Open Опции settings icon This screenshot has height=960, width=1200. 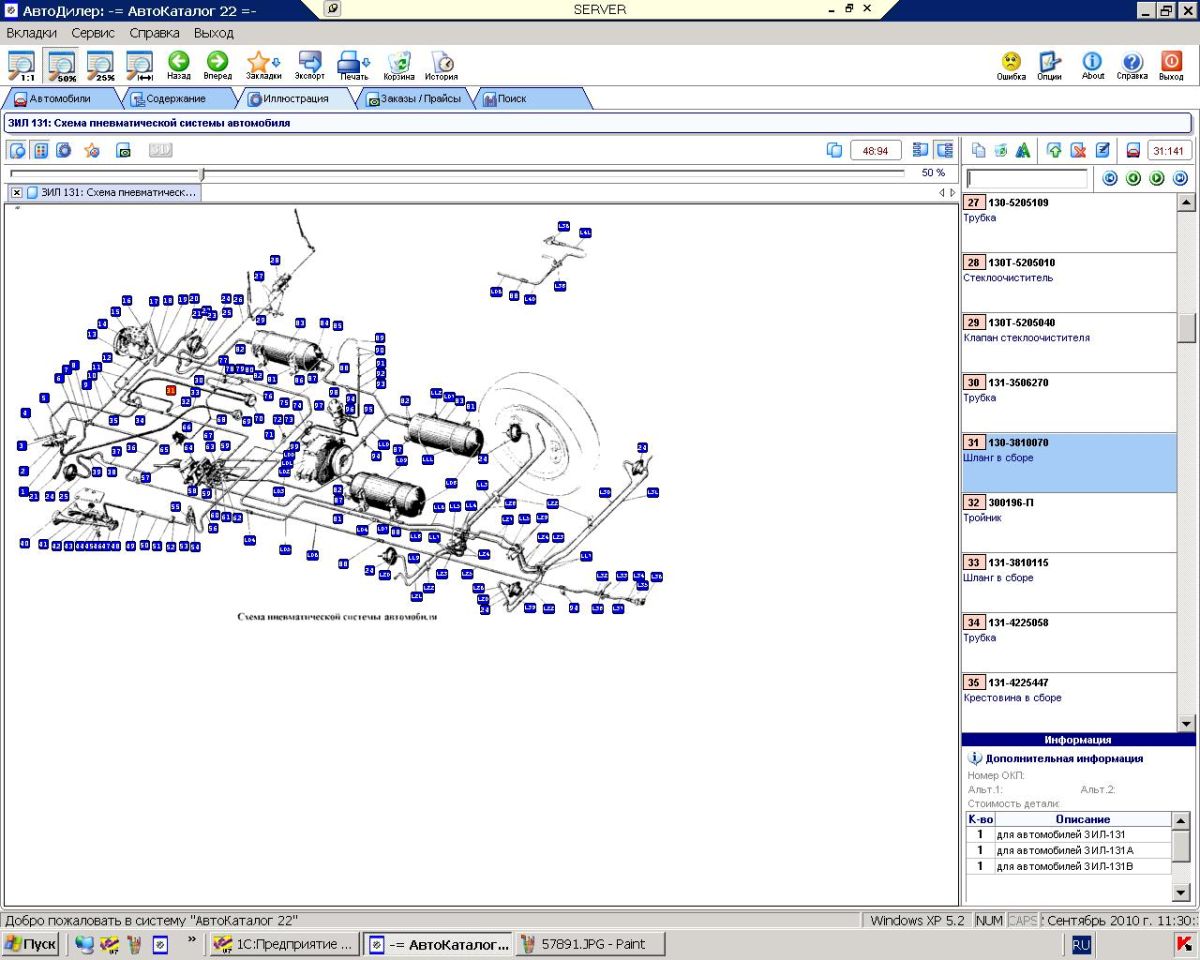pos(1049,66)
